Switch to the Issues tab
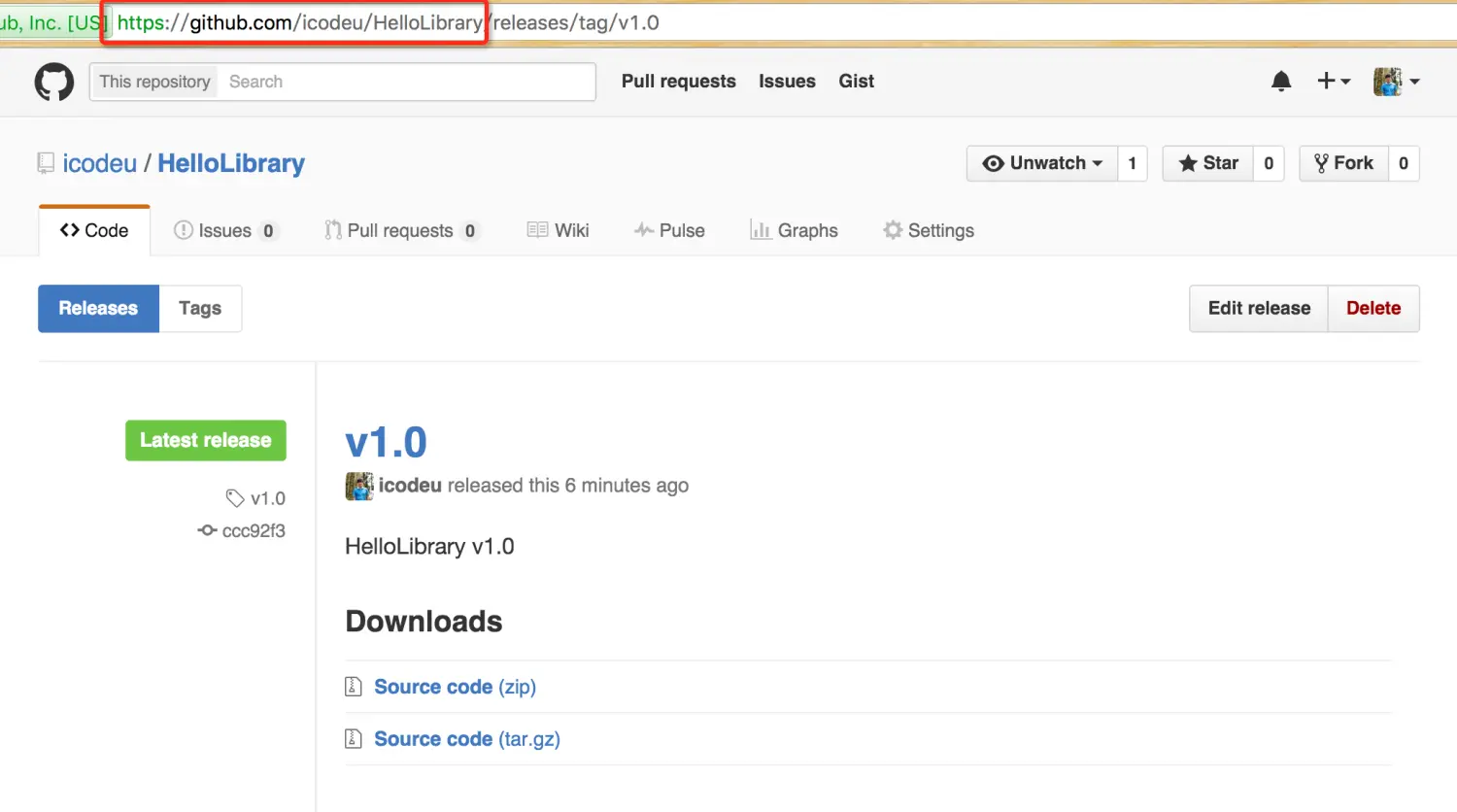The image size is (1457, 812). (226, 230)
